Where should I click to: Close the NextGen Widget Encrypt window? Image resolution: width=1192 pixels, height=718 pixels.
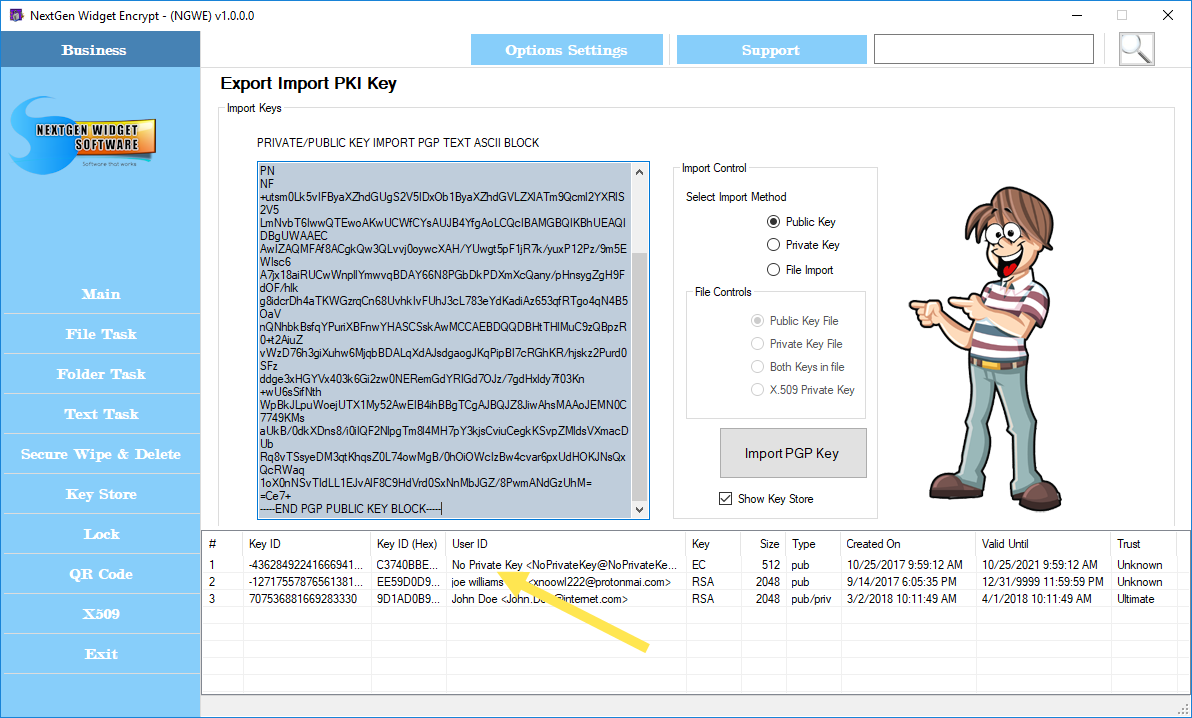point(1168,15)
